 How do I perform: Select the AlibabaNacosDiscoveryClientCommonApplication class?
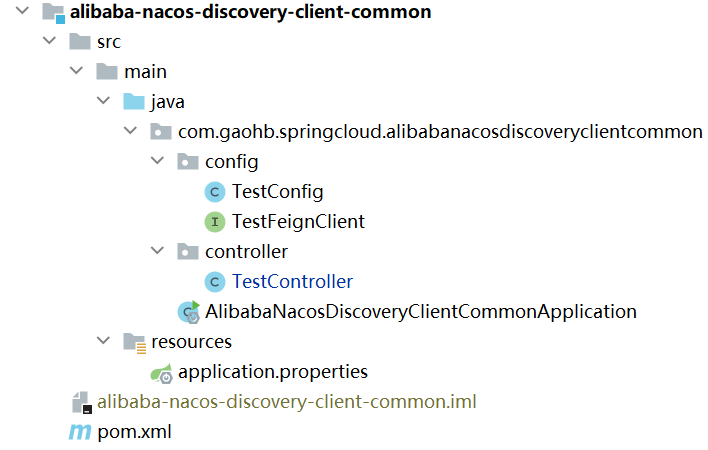421,312
